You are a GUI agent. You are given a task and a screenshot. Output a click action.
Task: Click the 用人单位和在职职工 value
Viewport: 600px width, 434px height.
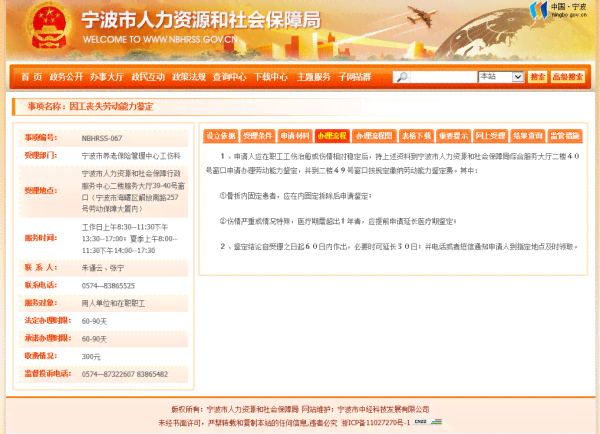(x=113, y=303)
